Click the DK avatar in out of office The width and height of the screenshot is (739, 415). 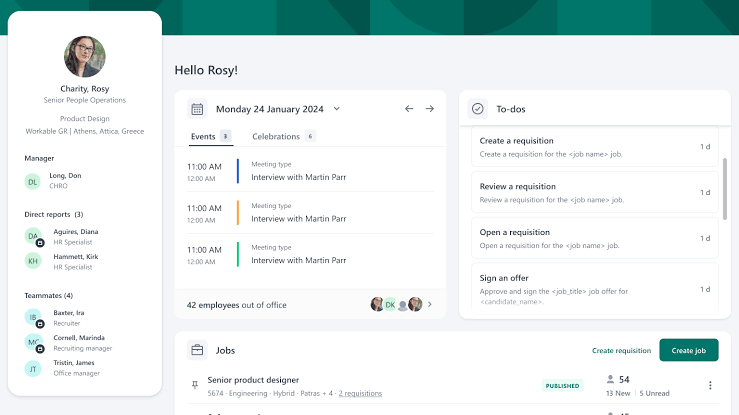point(390,304)
